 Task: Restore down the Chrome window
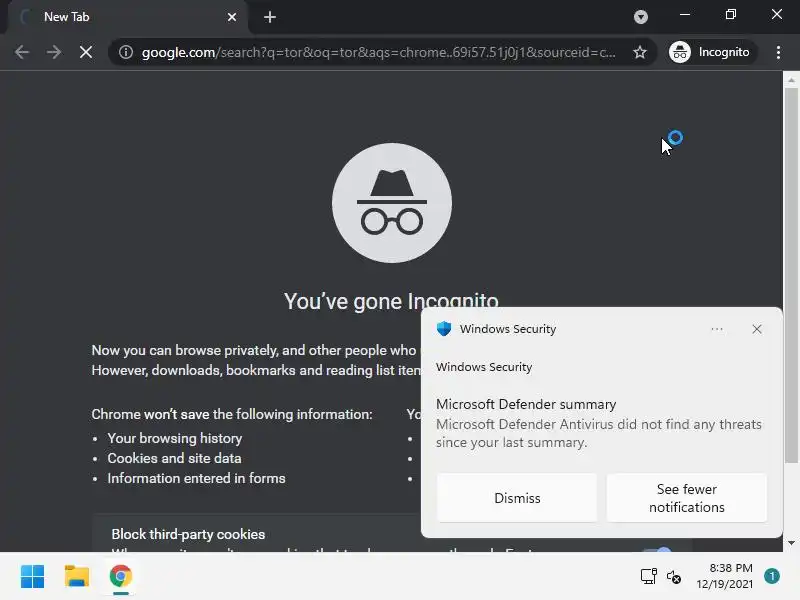[x=731, y=15]
